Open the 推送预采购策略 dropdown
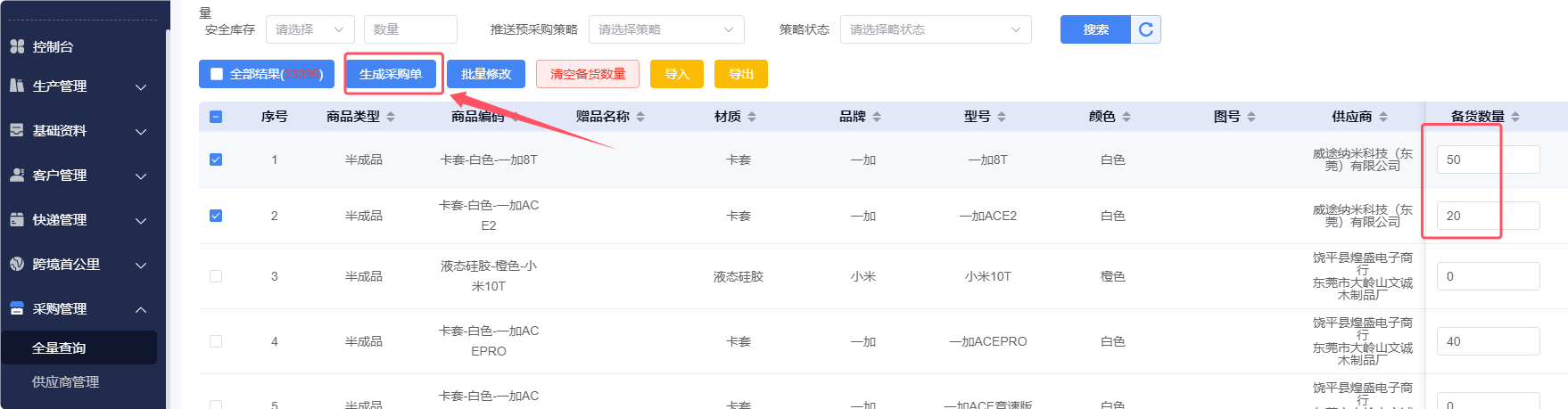The image size is (1568, 409). pos(666,29)
